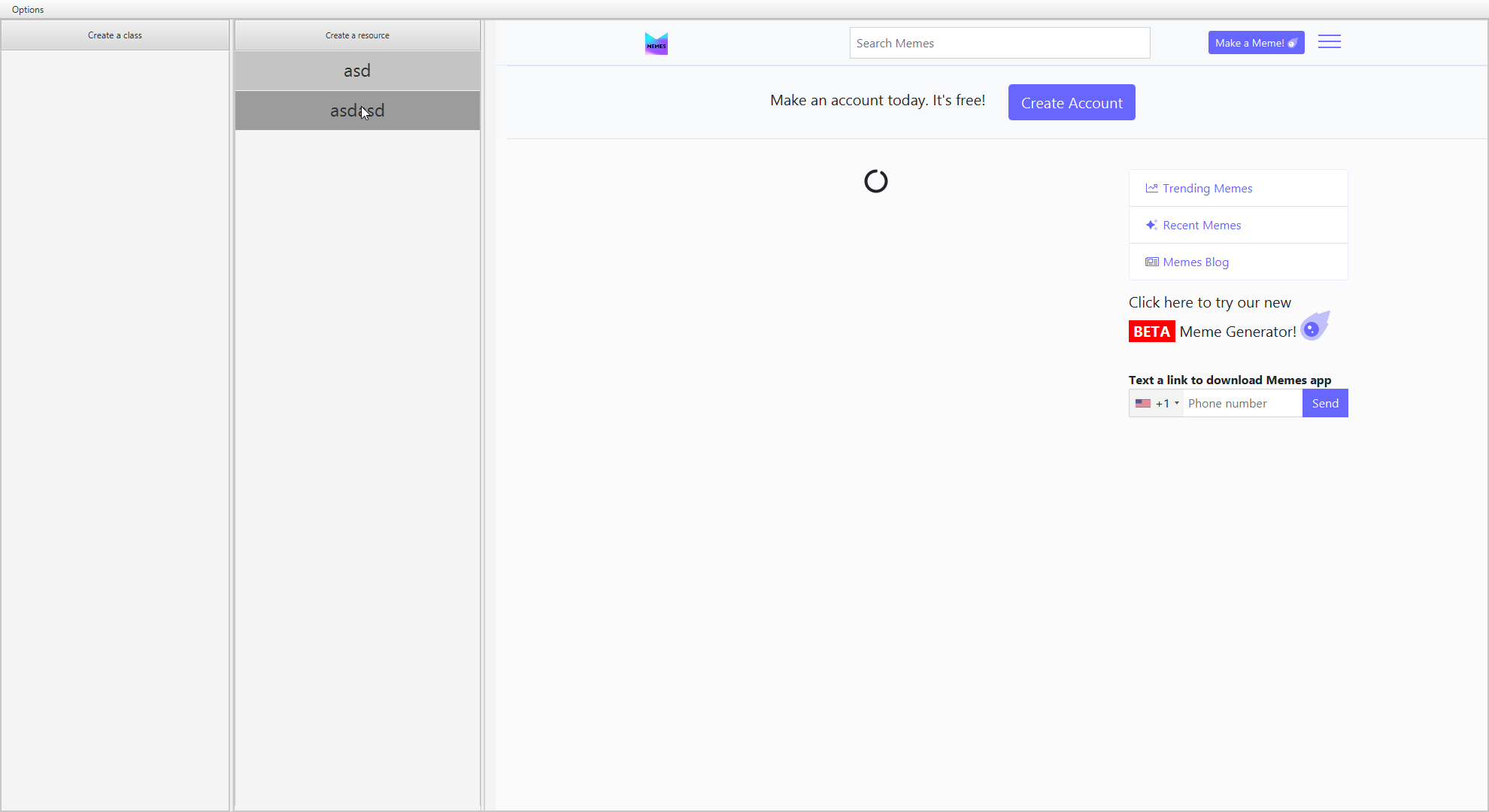Click the Recent Memes sparkle icon
The image size is (1489, 812).
[1151, 225]
